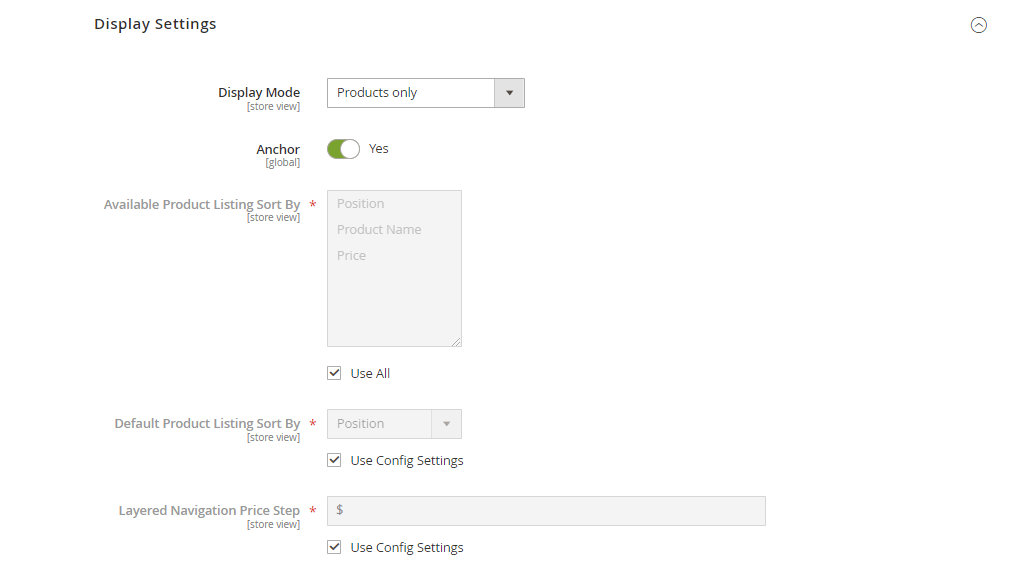Click the Use All checkbox label text

(x=369, y=372)
